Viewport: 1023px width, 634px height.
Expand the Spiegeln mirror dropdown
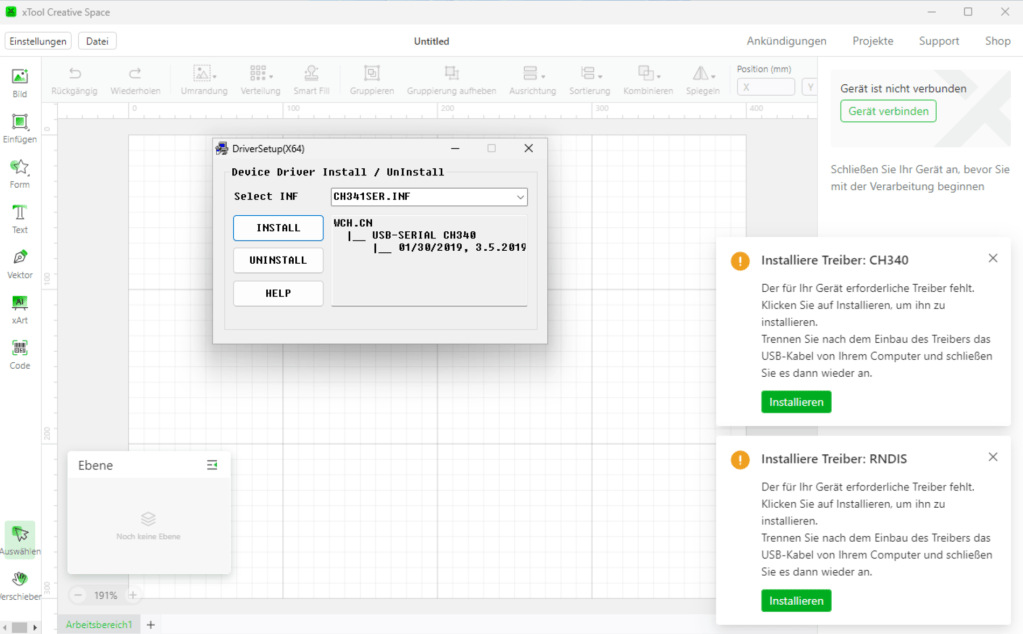pos(702,79)
